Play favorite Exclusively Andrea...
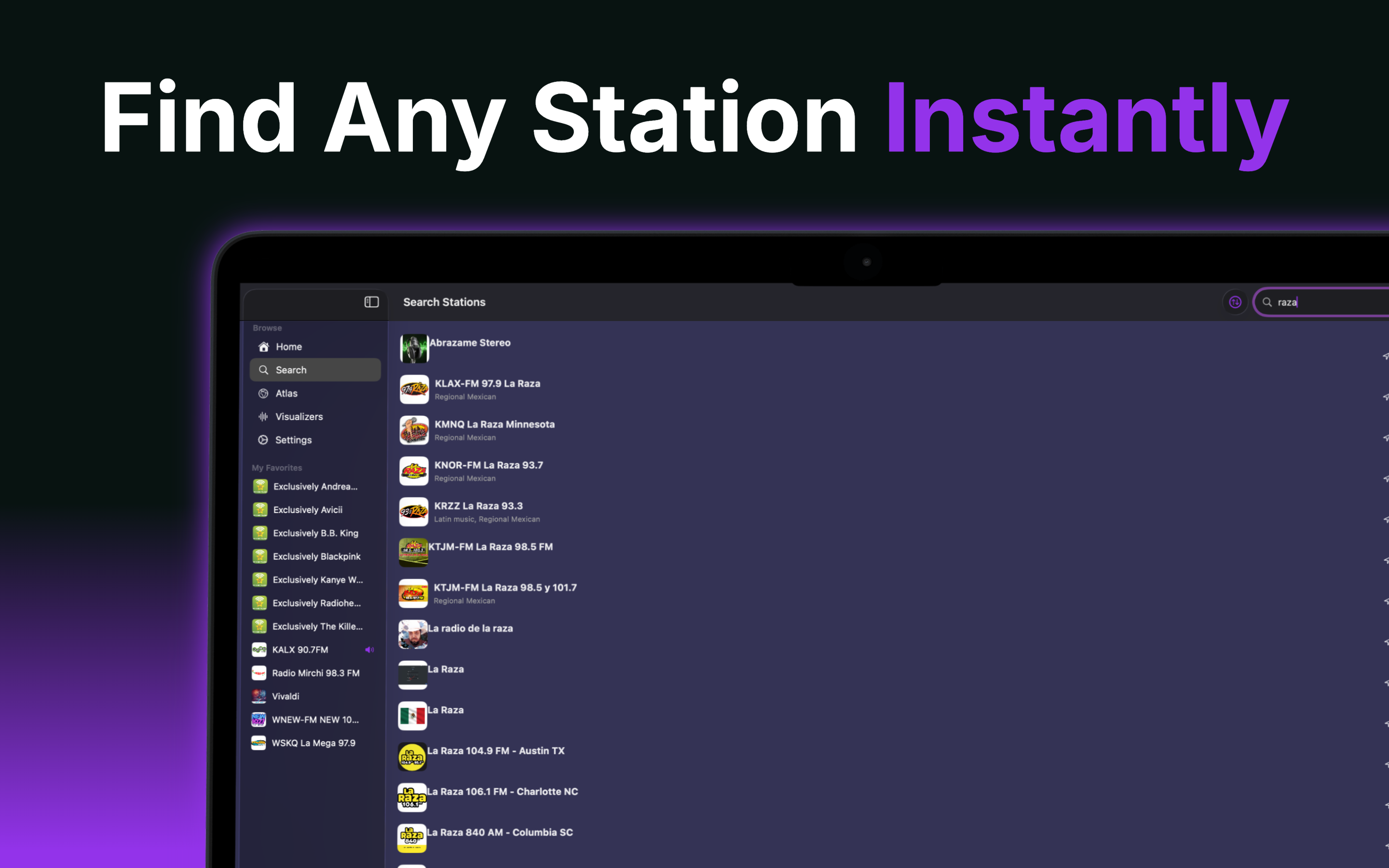Image resolution: width=1389 pixels, height=868 pixels. coord(314,486)
